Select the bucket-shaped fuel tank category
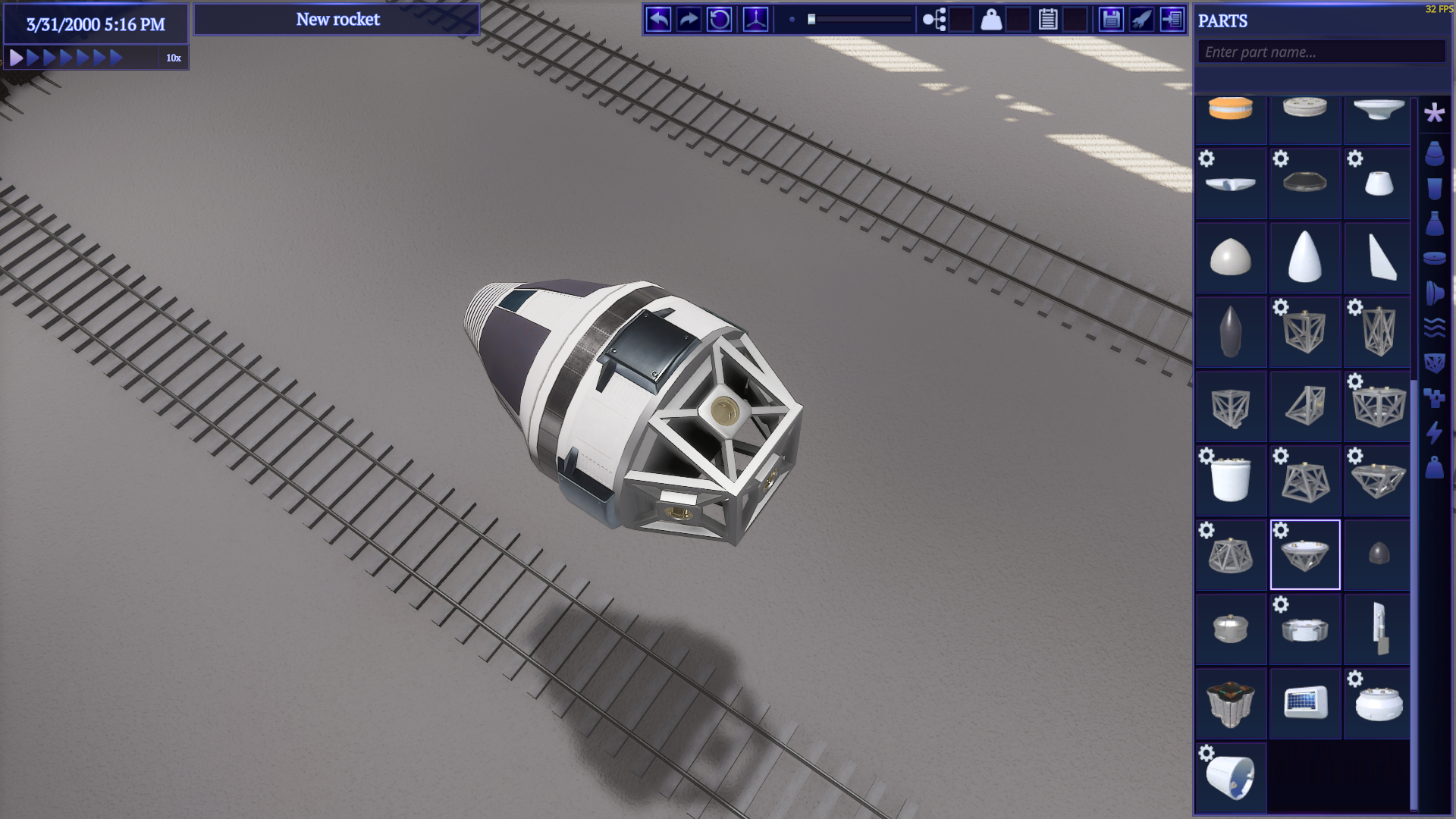This screenshot has height=819, width=1456. click(1434, 188)
